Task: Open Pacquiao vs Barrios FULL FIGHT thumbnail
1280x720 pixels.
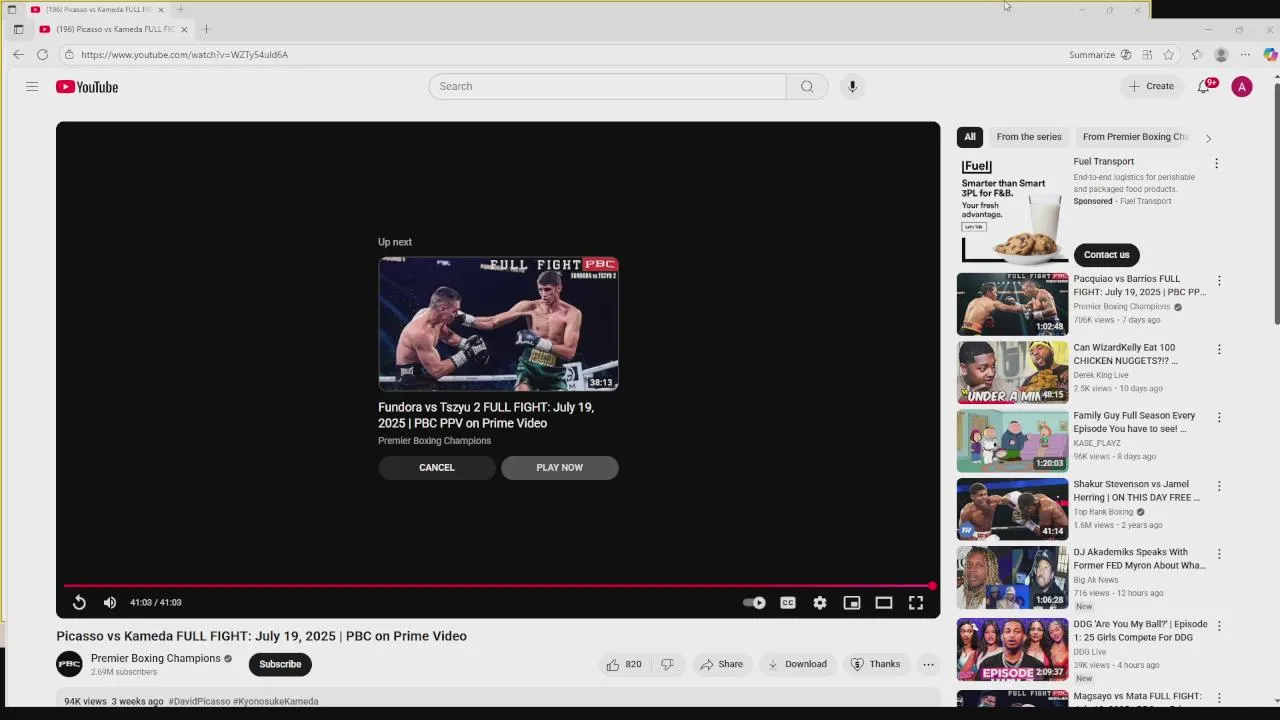Action: (x=1012, y=304)
